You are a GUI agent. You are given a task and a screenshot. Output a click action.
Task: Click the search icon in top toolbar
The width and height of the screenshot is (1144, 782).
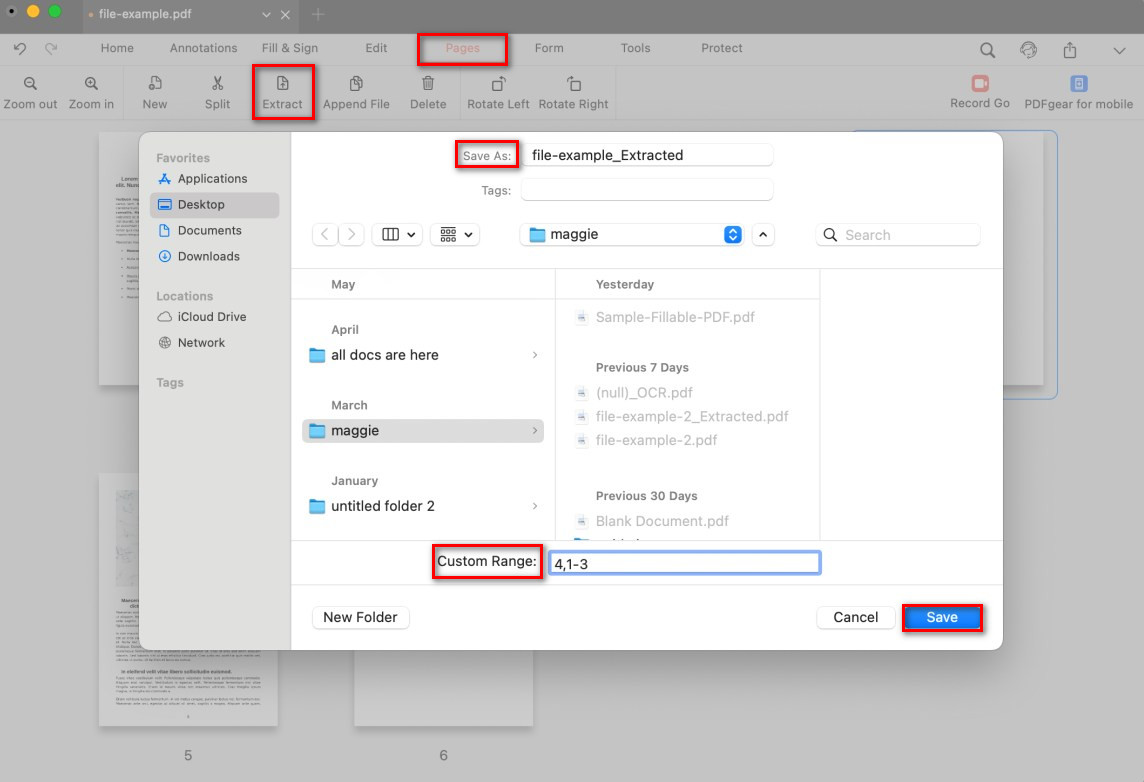[x=987, y=50]
